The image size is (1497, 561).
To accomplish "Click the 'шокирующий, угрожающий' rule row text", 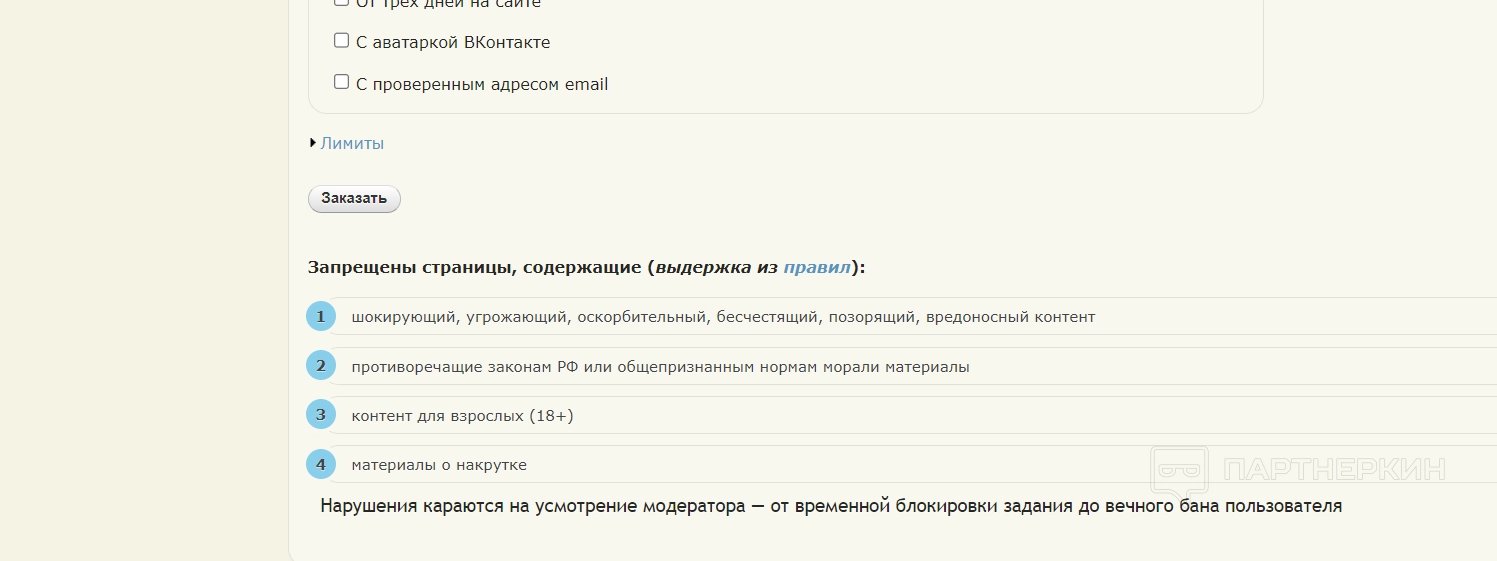I will click(x=723, y=317).
